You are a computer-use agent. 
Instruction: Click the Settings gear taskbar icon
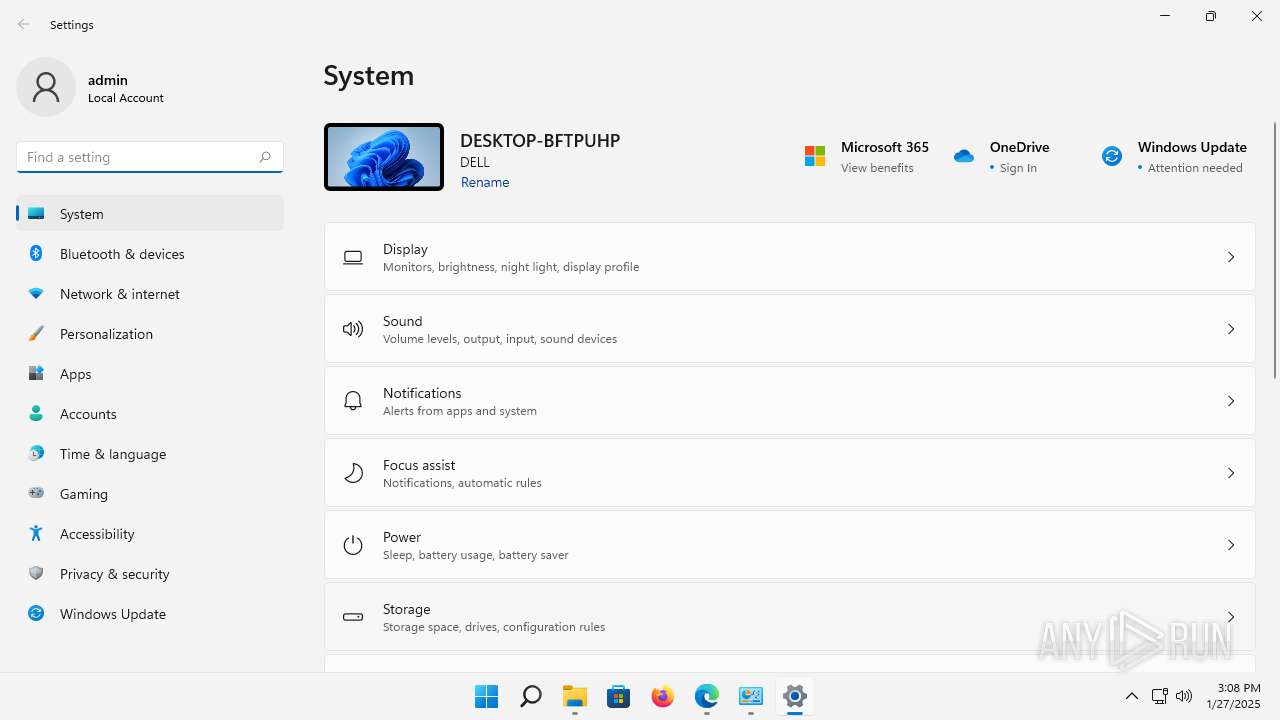pyautogui.click(x=795, y=696)
